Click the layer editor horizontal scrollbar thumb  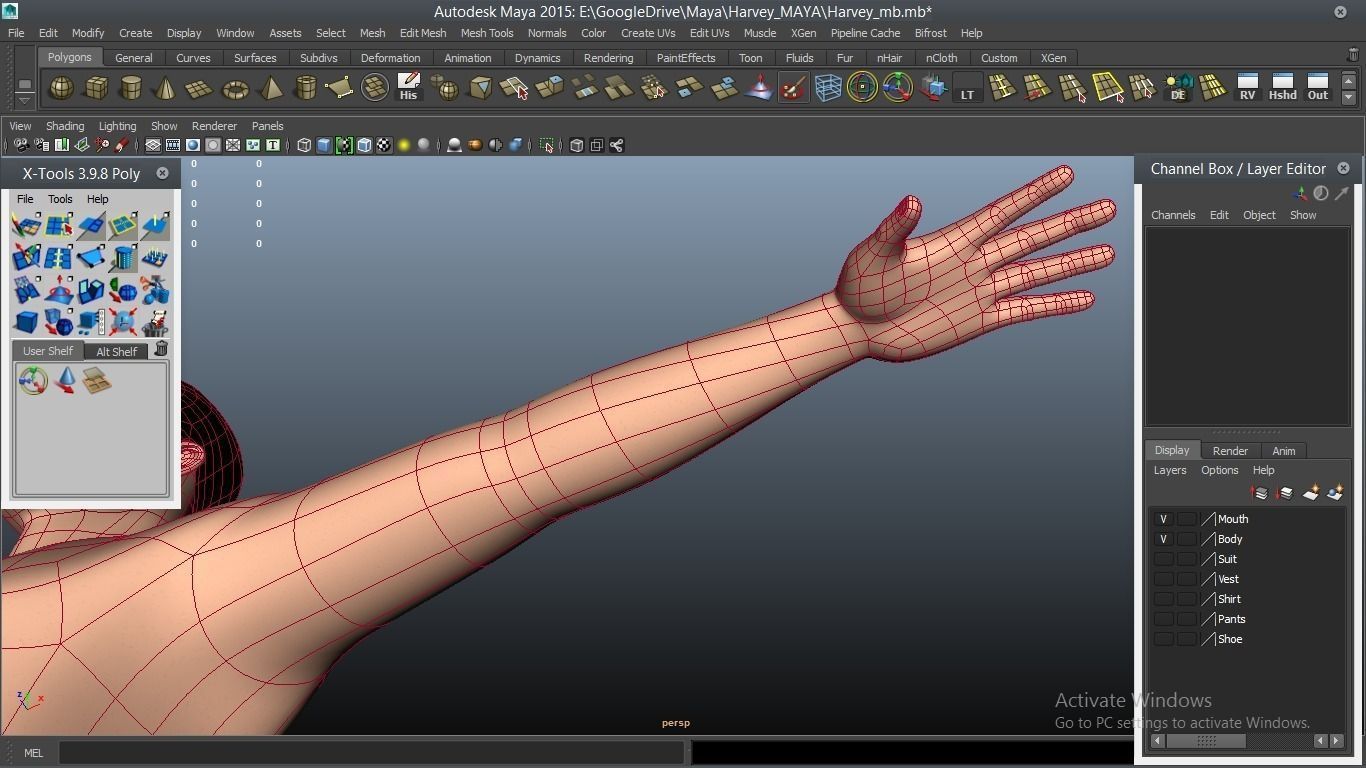(x=1206, y=741)
